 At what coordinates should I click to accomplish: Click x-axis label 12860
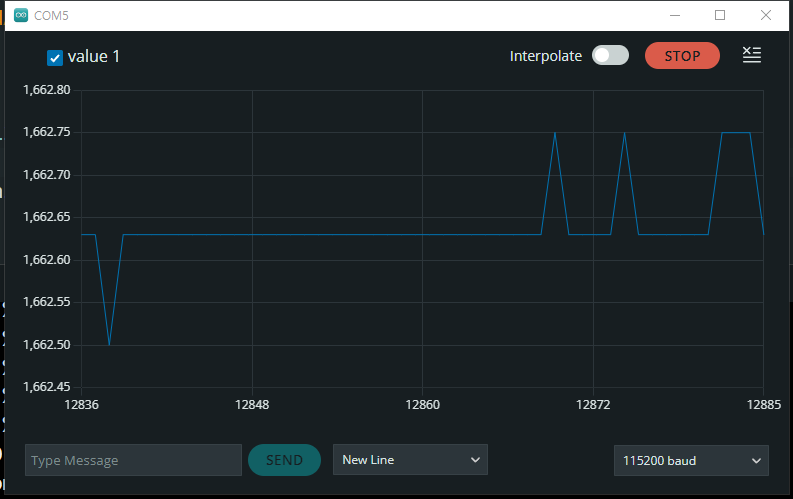click(x=422, y=404)
